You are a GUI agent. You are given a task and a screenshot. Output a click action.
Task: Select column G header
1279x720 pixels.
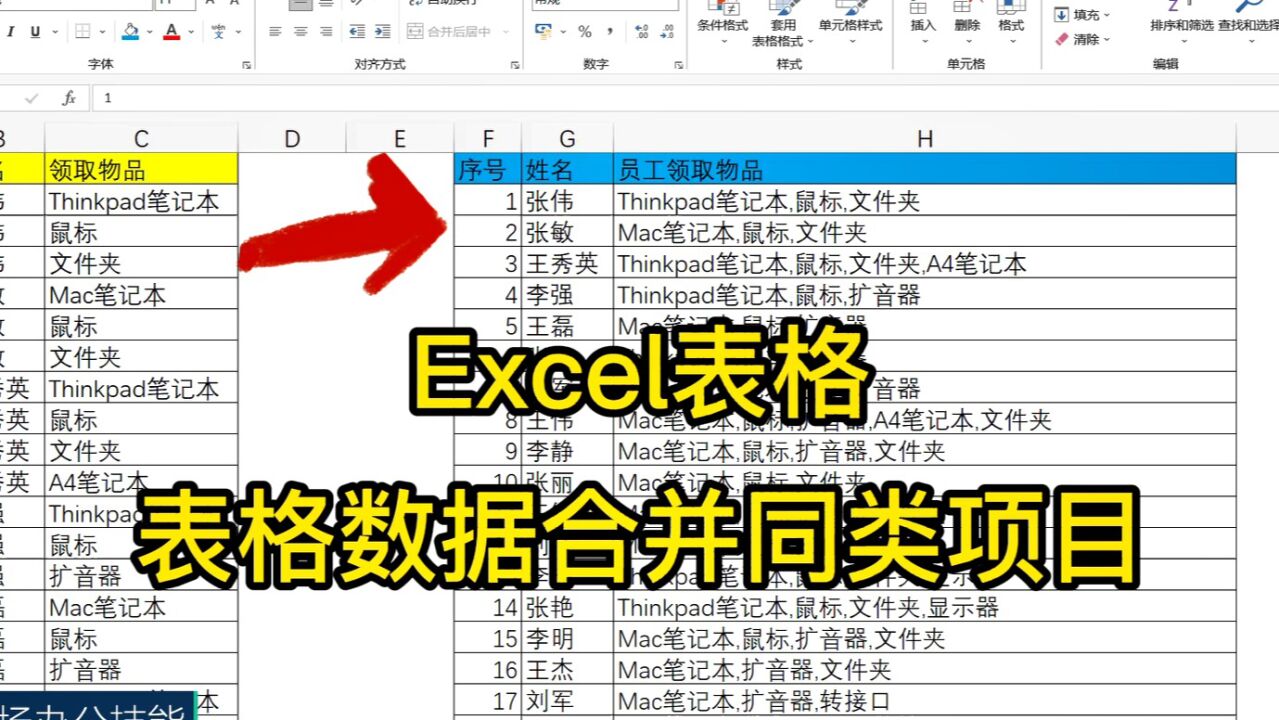pos(568,139)
